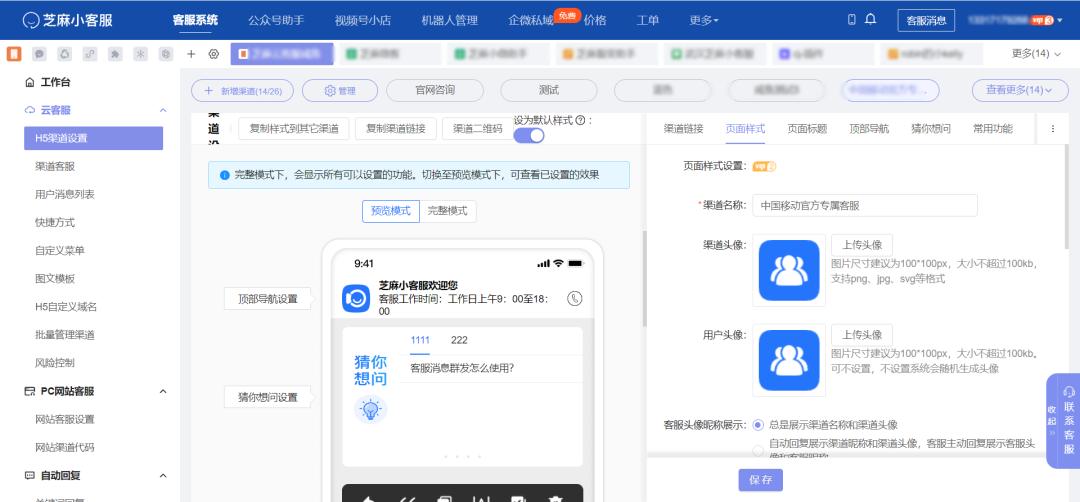The image size is (1080, 502).
Task: Click the recycle-shaped toolbar icon
Action: [x=65, y=54]
